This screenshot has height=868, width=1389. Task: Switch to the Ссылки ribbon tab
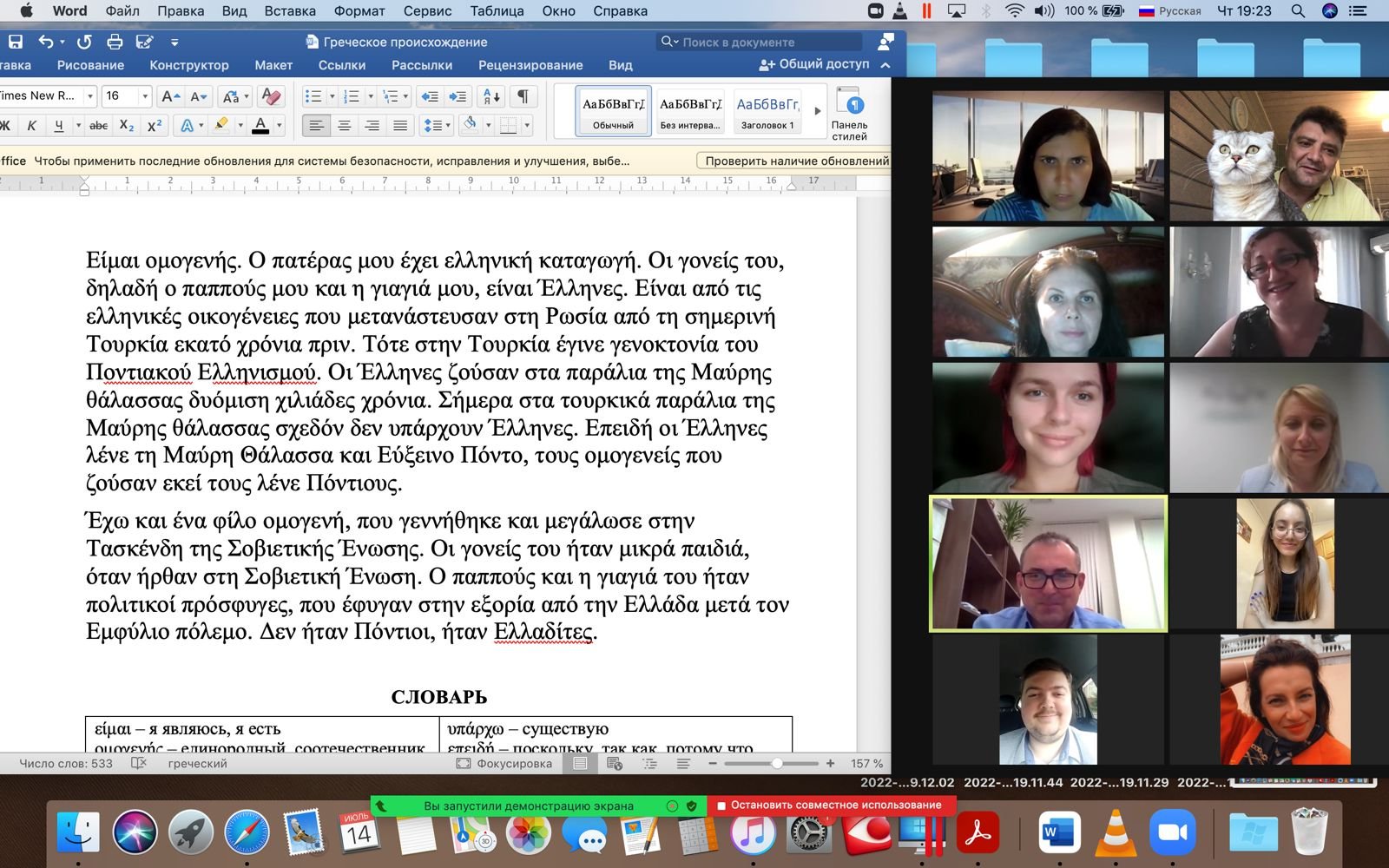click(x=342, y=65)
